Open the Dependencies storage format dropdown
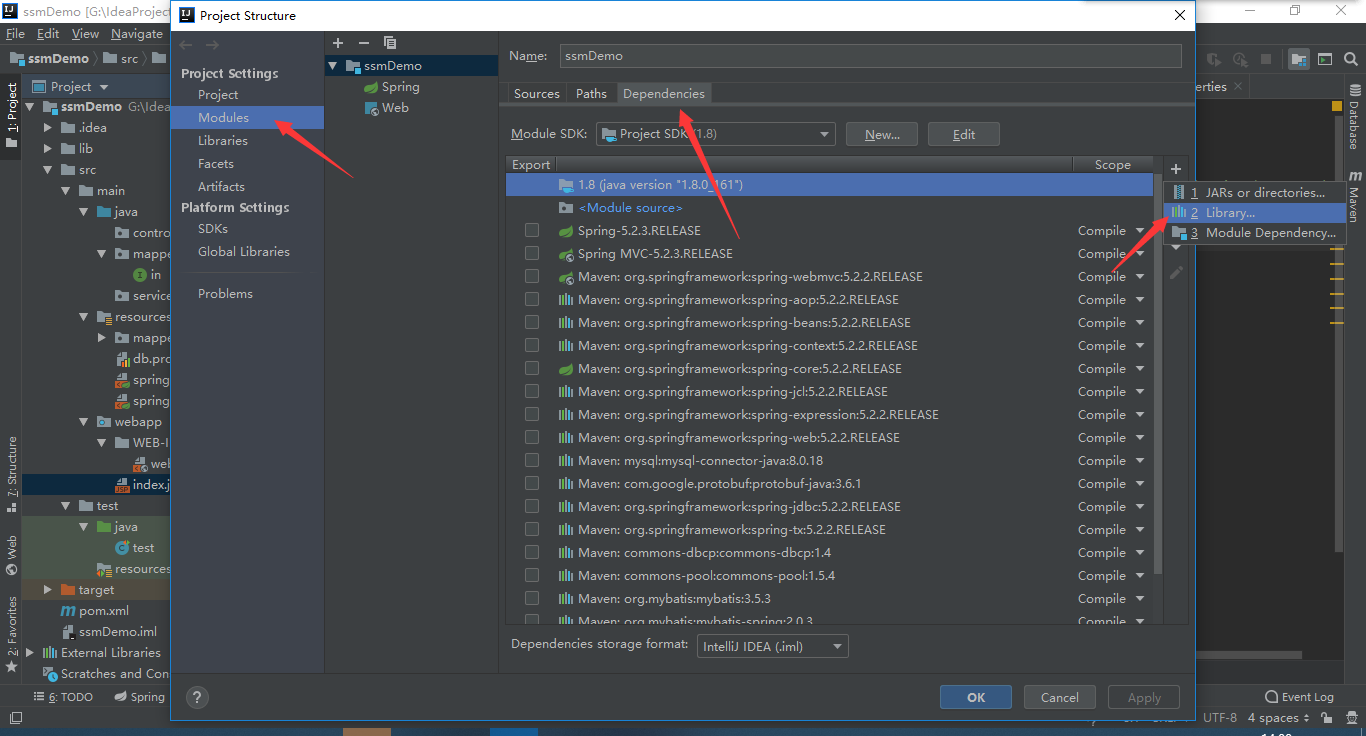Screen dimensions: 1366x736 pos(773,647)
